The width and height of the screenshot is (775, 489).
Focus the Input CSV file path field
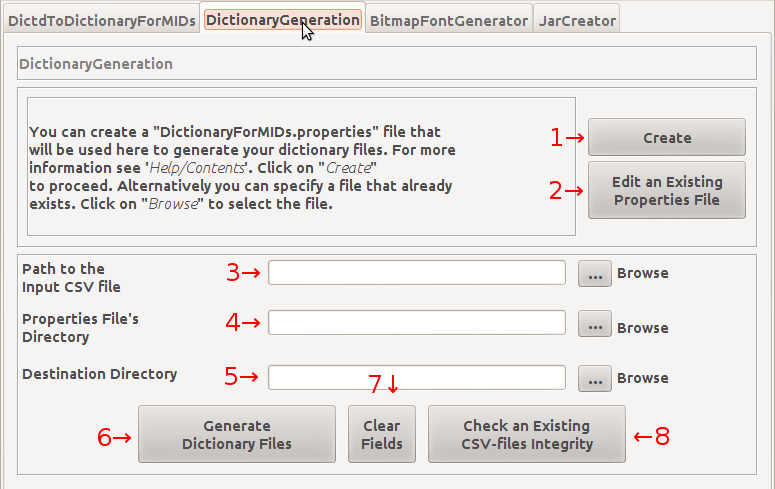416,273
